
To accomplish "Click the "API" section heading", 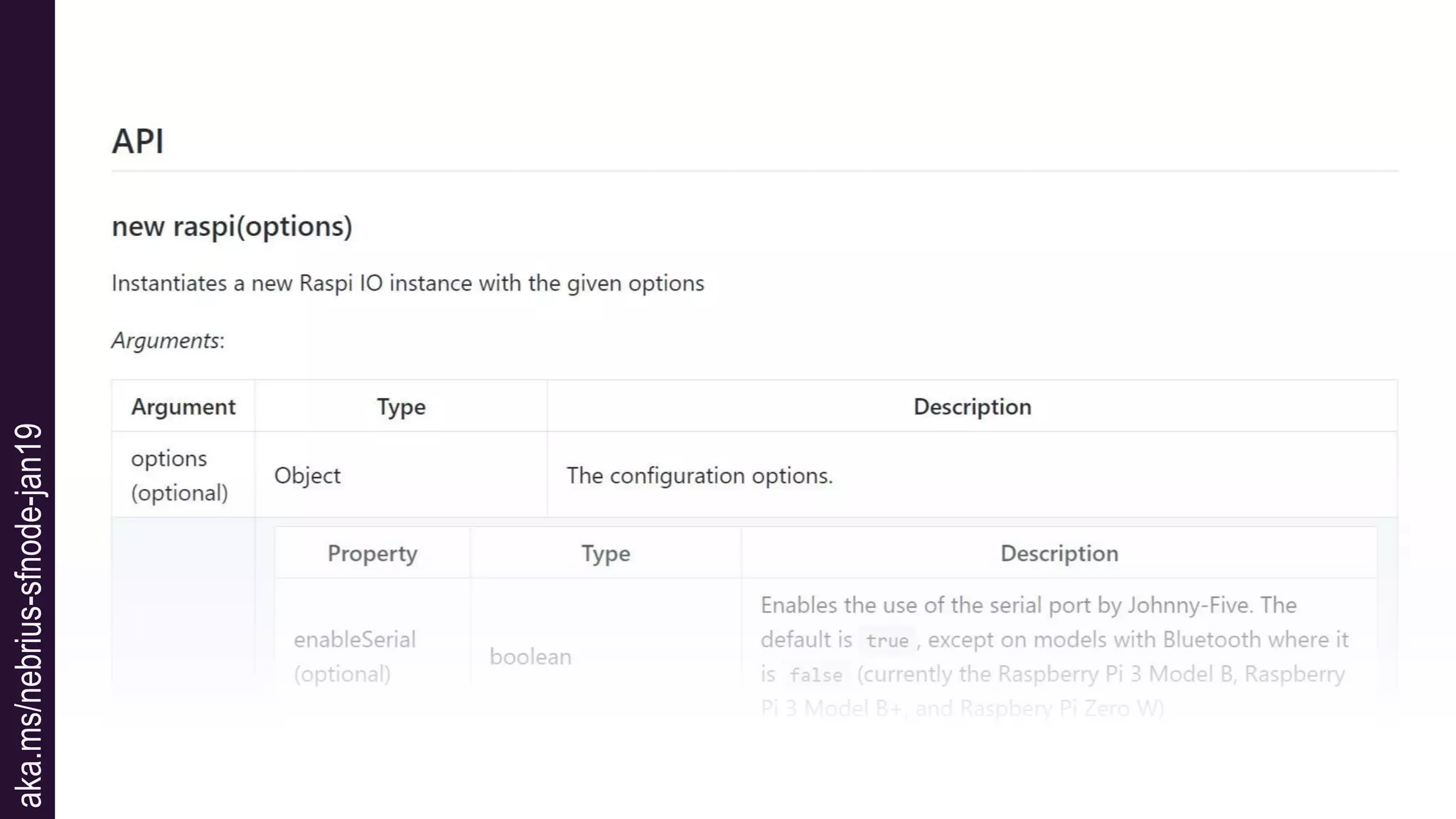I will (x=138, y=141).
